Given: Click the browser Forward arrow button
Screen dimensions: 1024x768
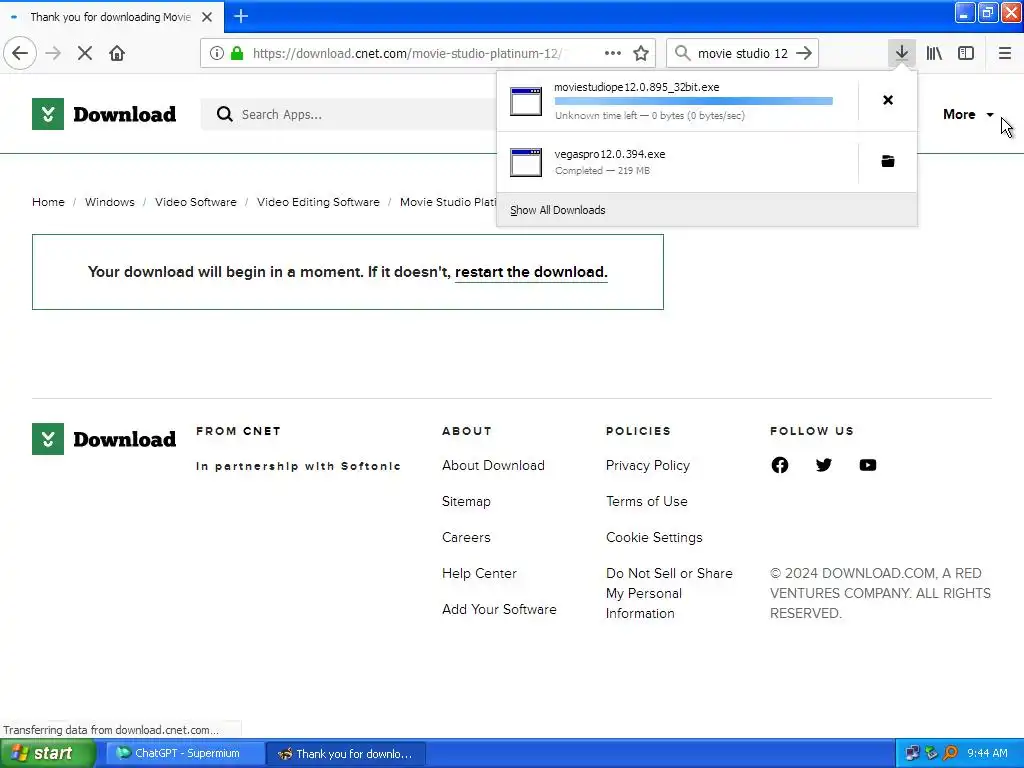Looking at the screenshot, I should click(53, 53).
